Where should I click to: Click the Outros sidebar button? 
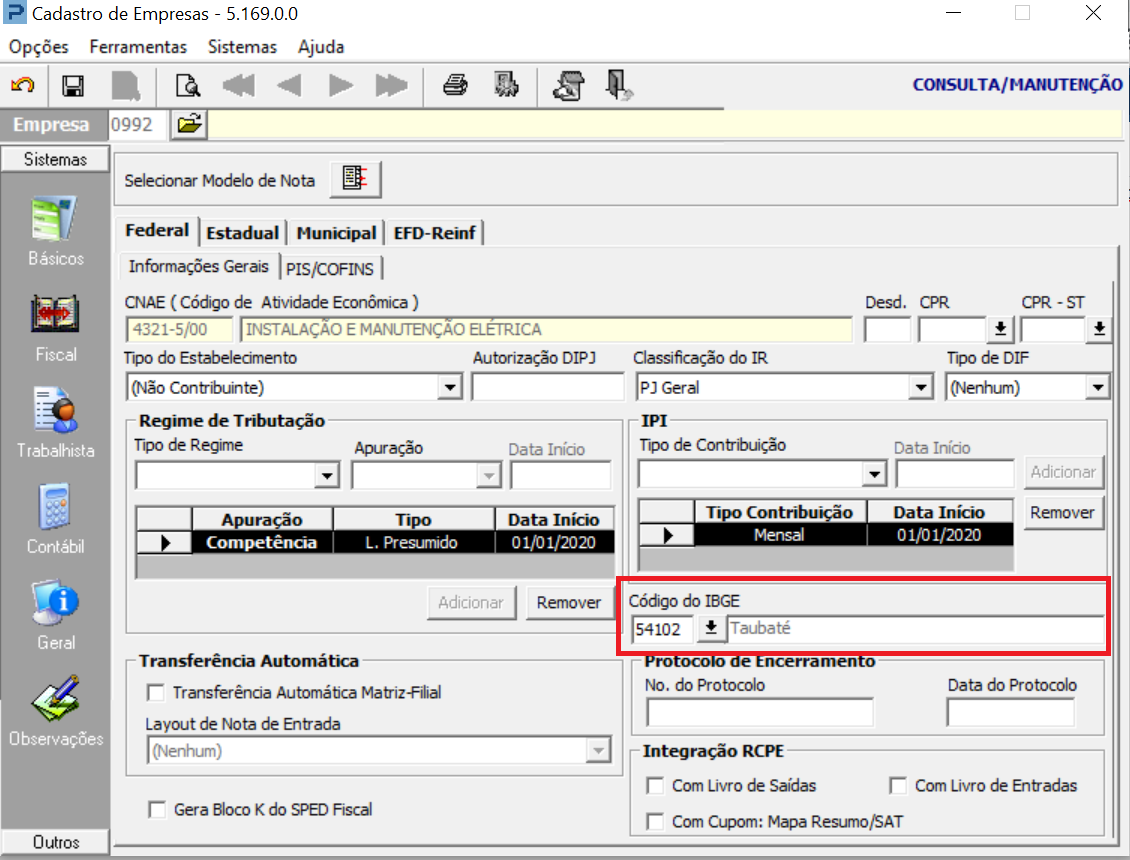55,842
